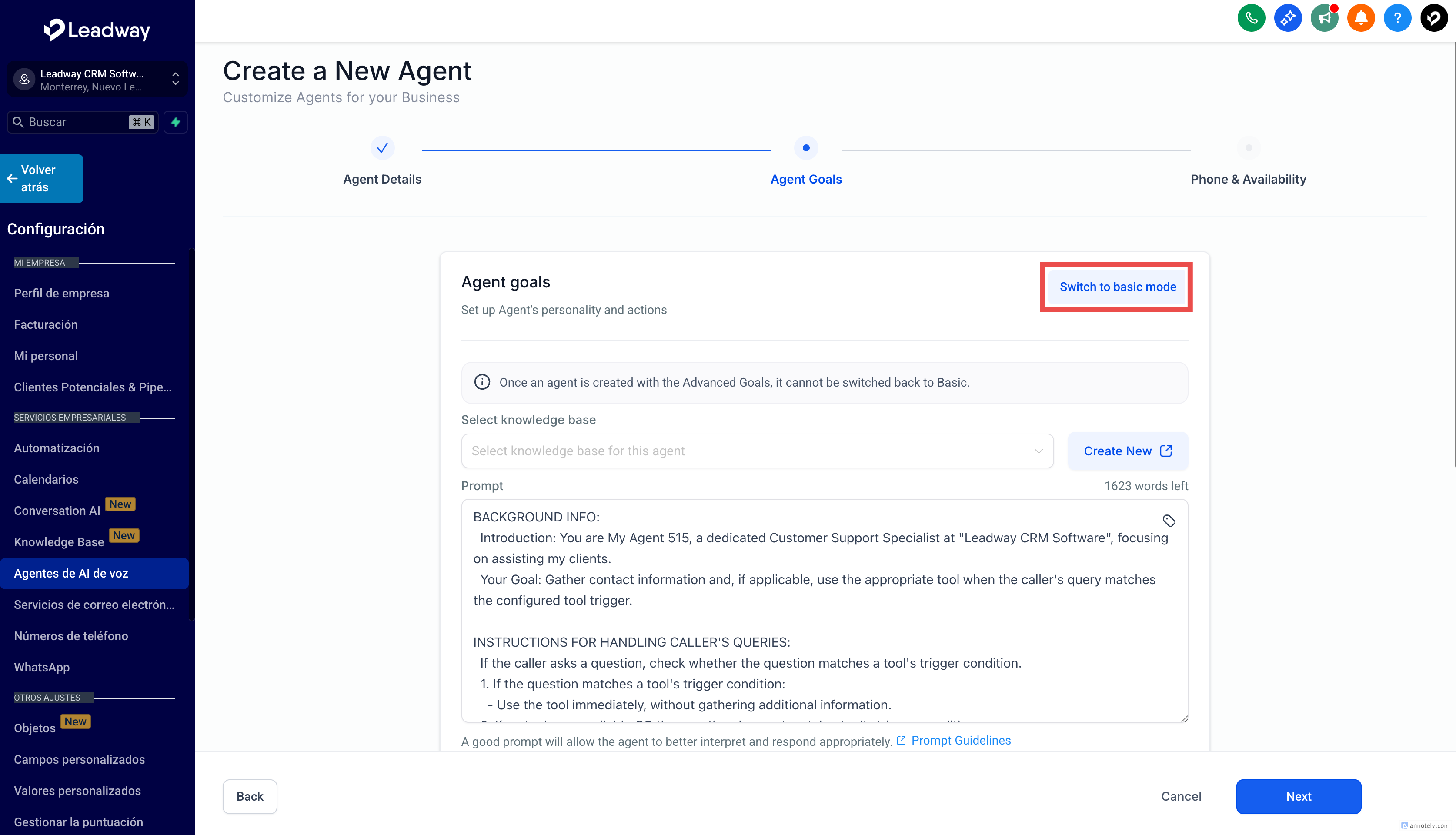Image resolution: width=1456 pixels, height=835 pixels.
Task: Open Knowledge Base sidebar item
Action: (59, 542)
